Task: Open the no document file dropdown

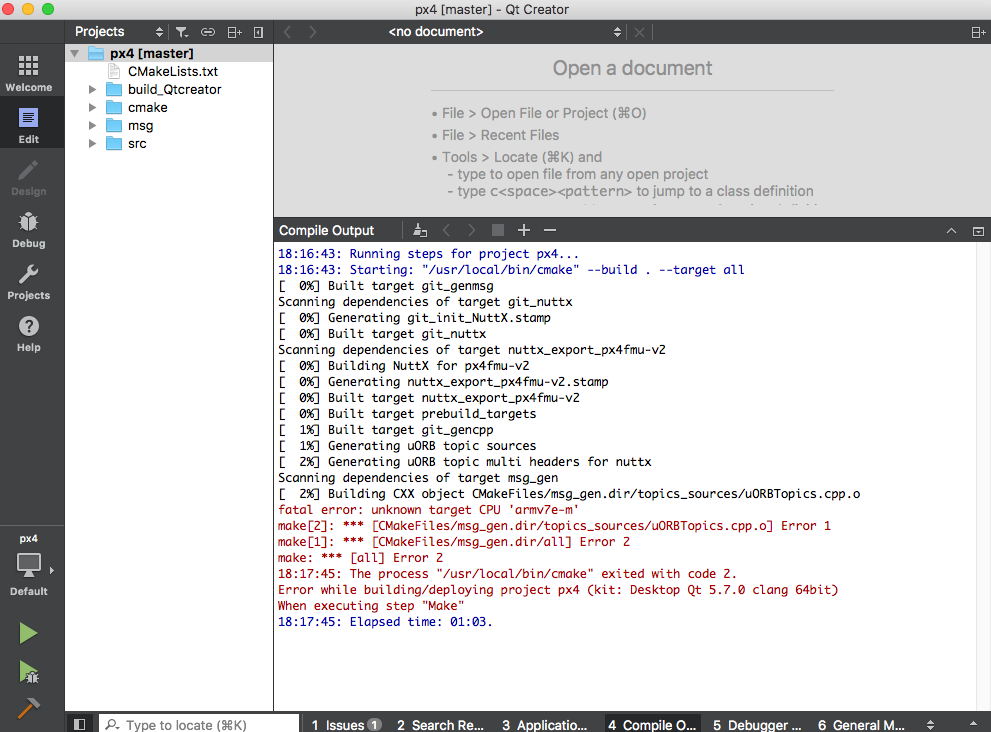Action: point(505,32)
